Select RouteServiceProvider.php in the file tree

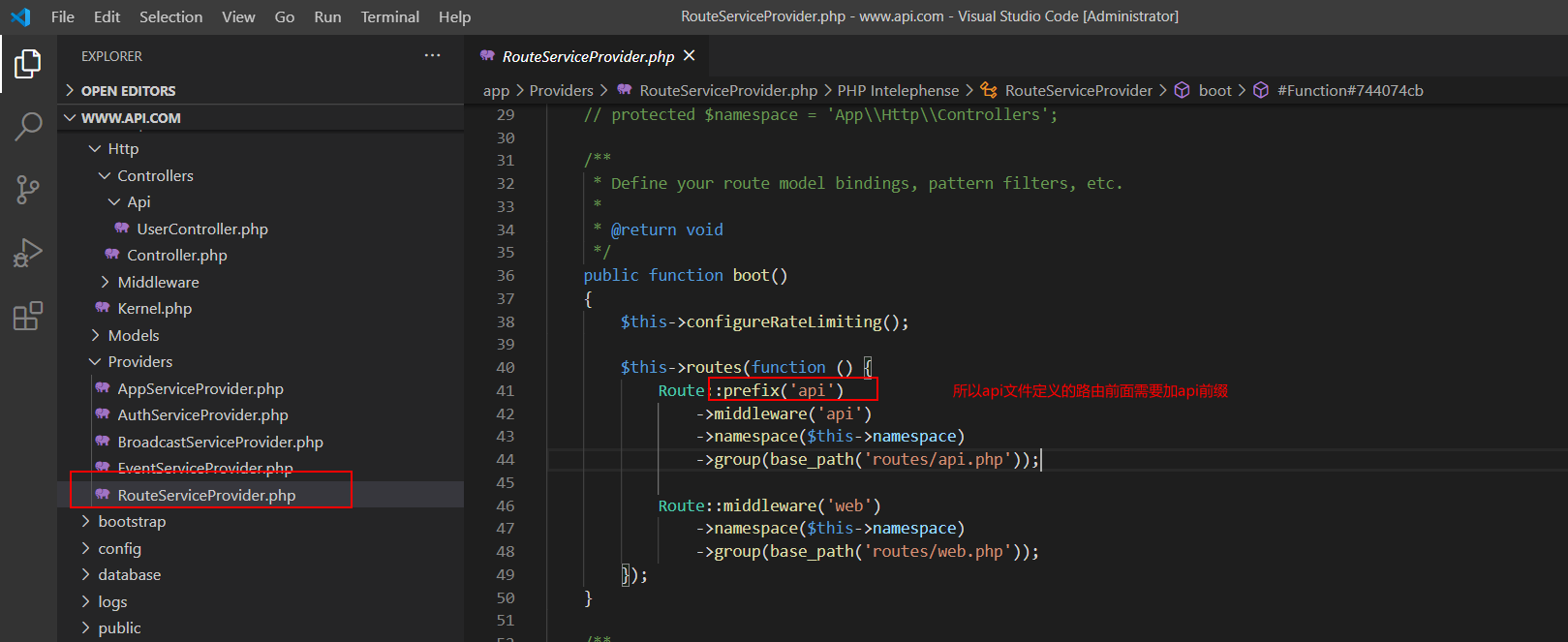[x=261, y=495]
